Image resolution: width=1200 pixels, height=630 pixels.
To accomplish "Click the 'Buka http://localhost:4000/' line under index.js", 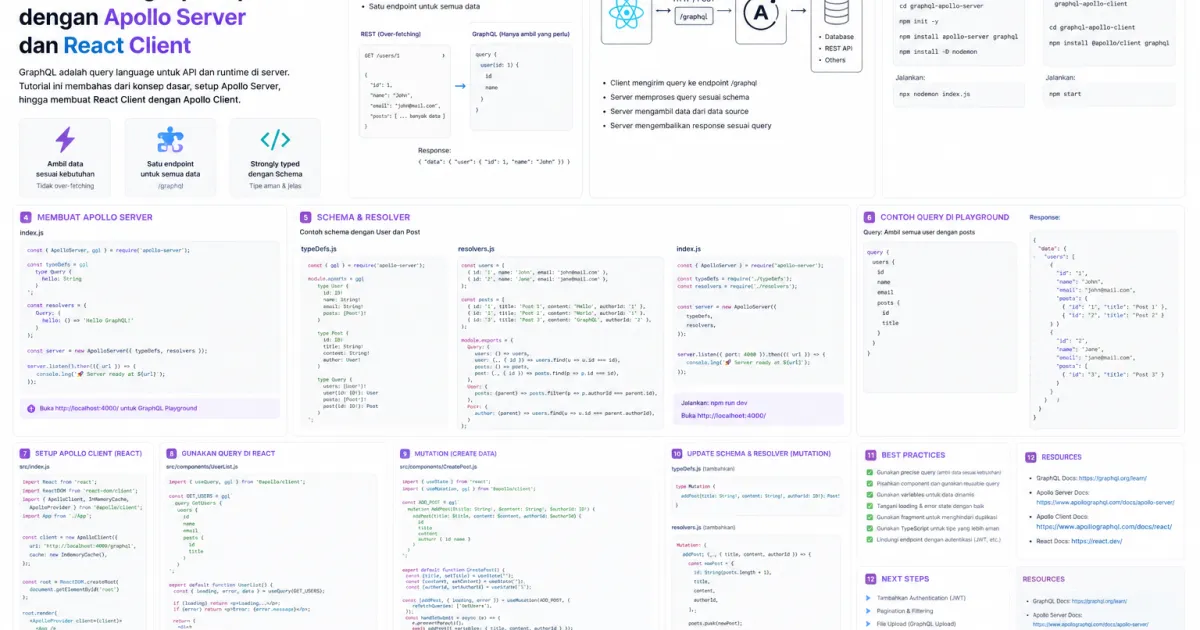I will coord(723,415).
